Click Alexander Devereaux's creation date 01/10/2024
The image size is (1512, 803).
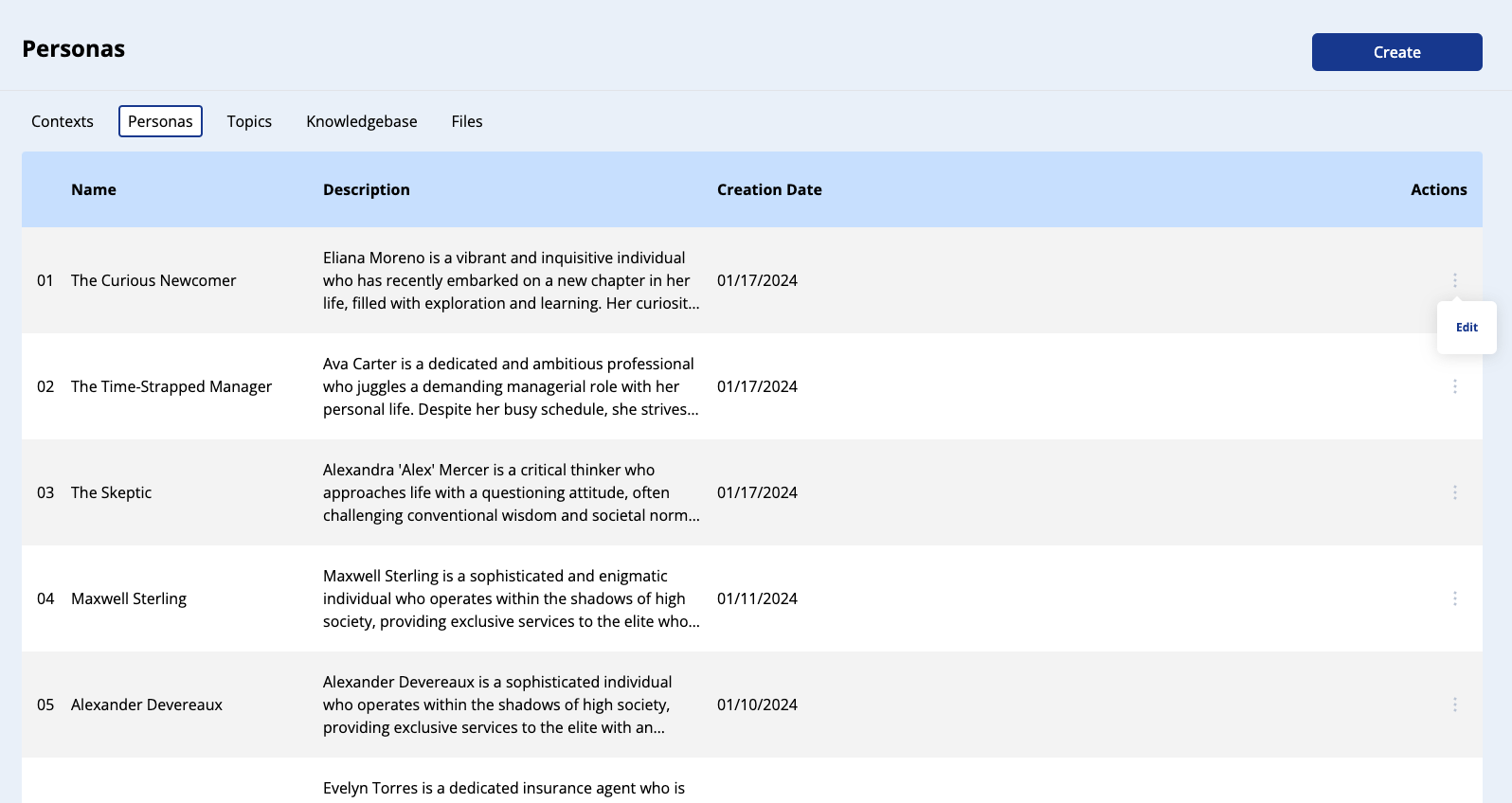(x=757, y=705)
